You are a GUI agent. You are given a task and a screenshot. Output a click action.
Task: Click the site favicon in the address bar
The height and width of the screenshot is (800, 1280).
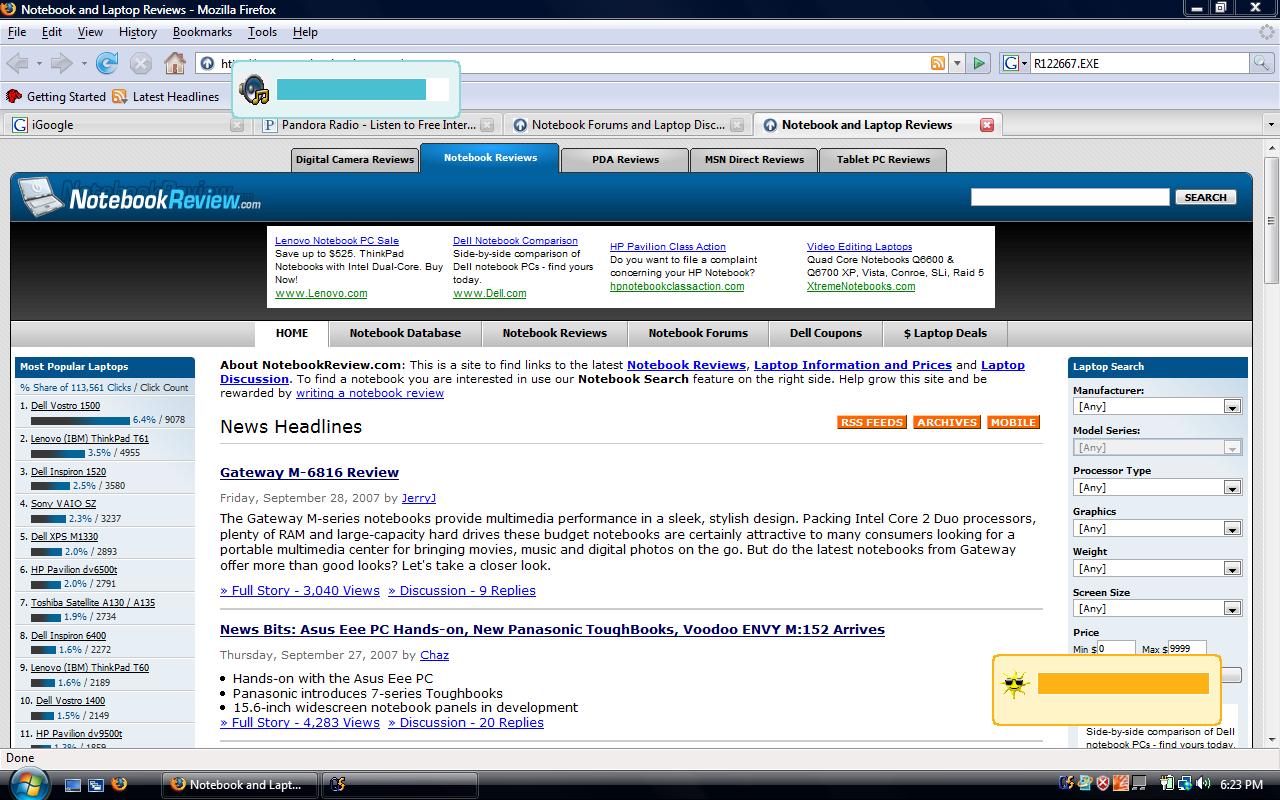point(207,63)
